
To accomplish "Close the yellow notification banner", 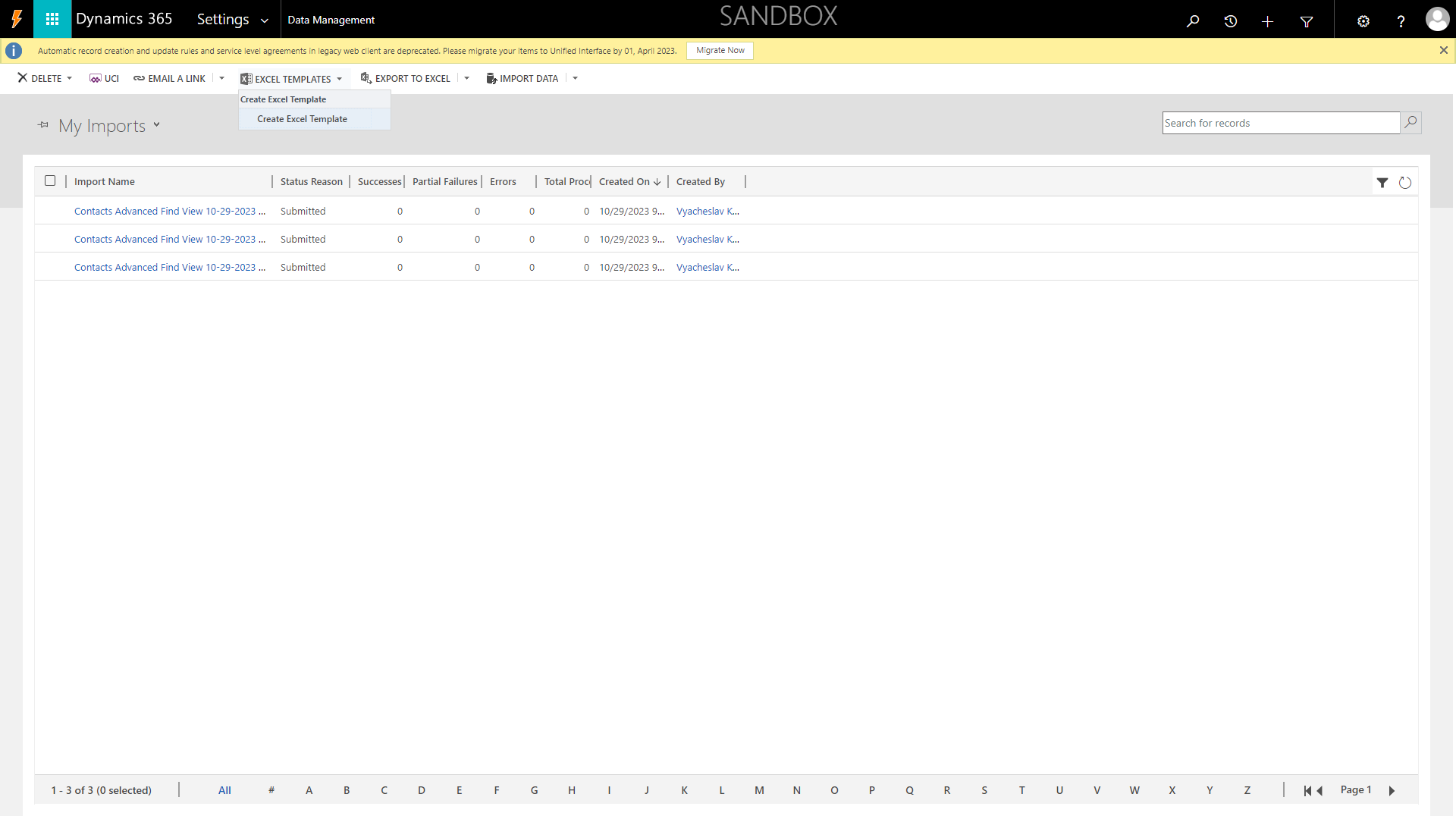I will (1443, 50).
